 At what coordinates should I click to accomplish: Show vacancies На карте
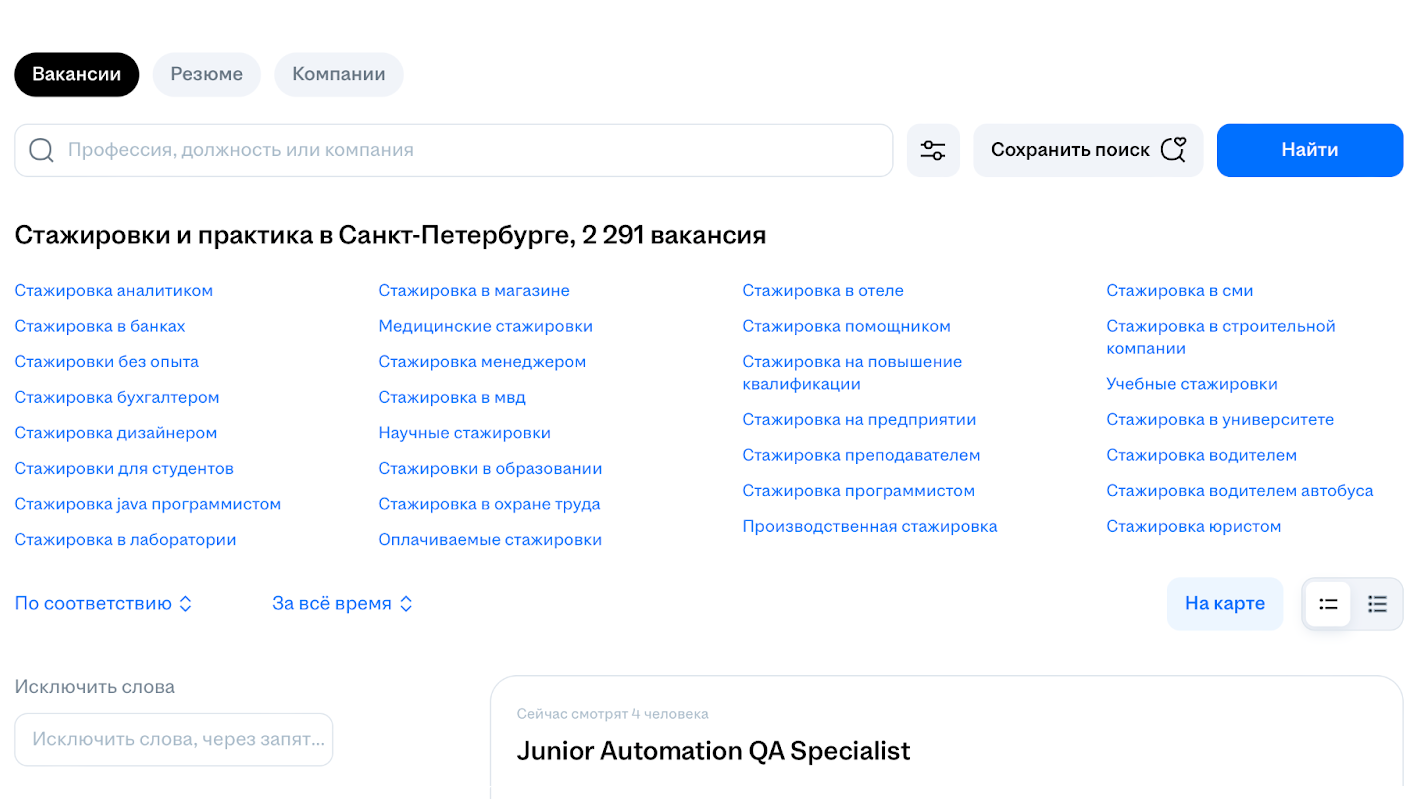1225,604
